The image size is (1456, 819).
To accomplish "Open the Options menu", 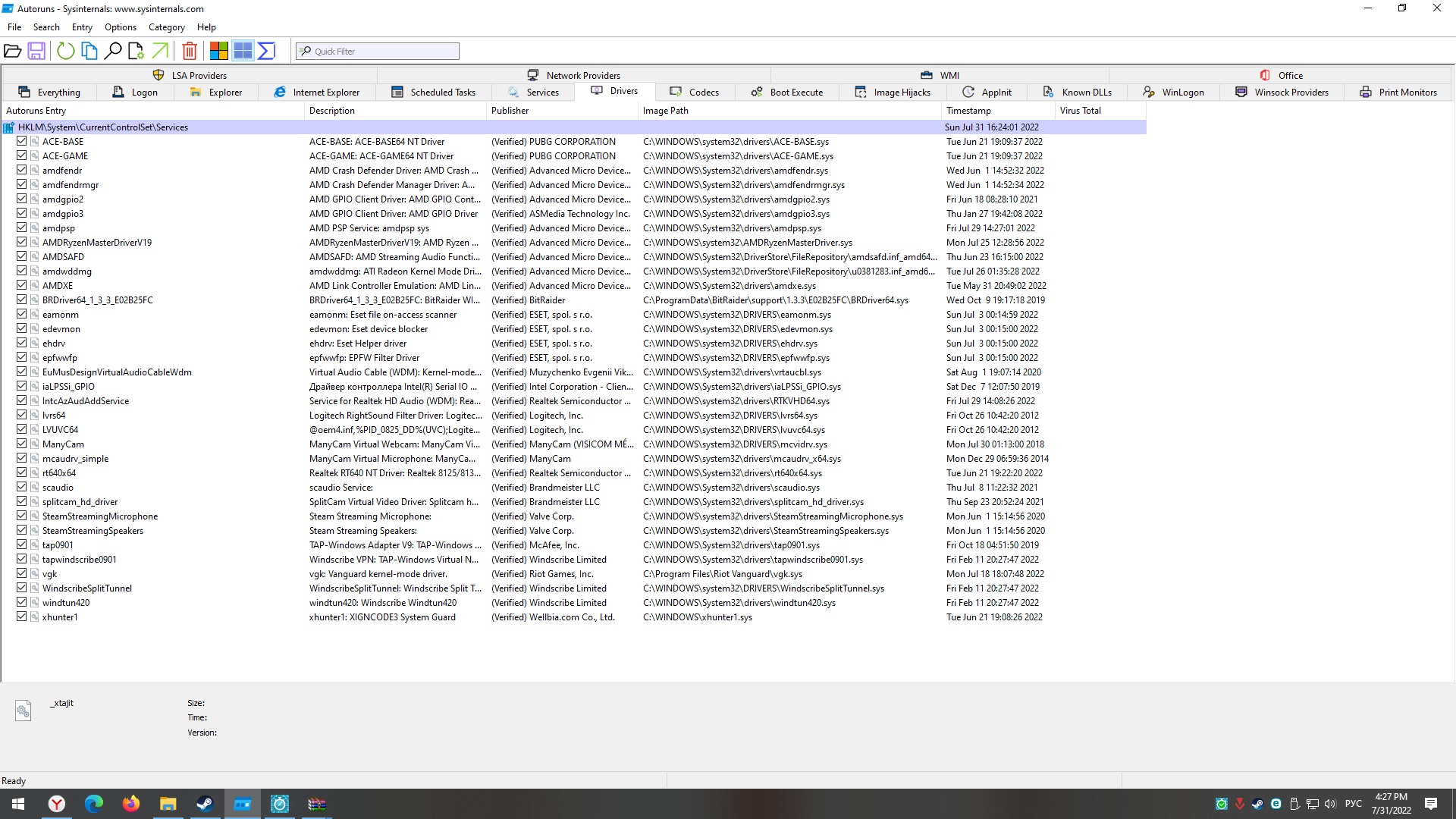I will click(x=121, y=27).
